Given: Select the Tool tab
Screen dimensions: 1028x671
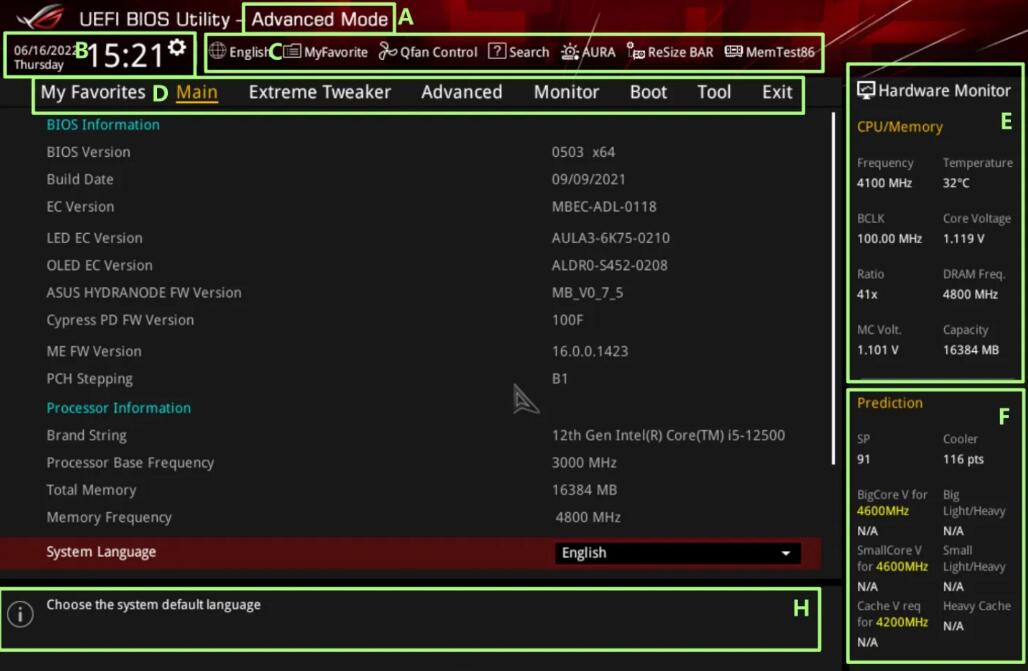Looking at the screenshot, I should click(x=714, y=92).
